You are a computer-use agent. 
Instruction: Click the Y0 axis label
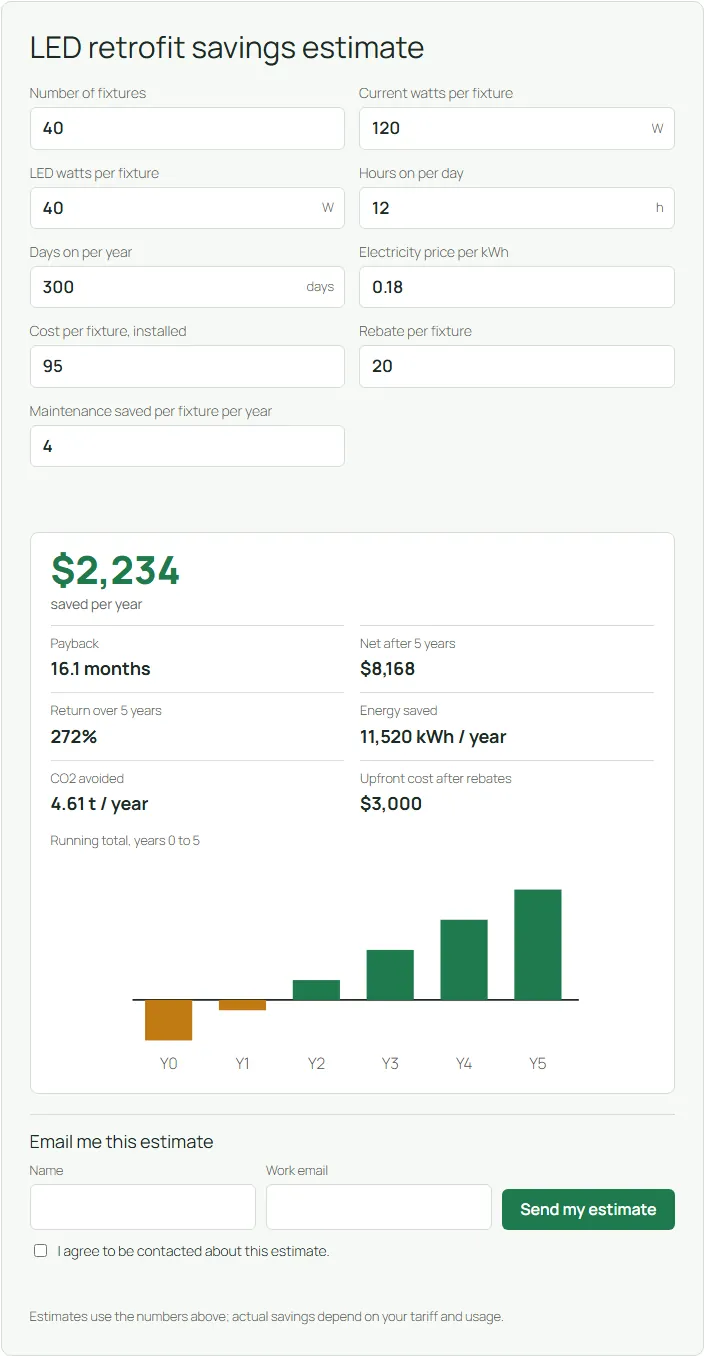pos(168,1063)
